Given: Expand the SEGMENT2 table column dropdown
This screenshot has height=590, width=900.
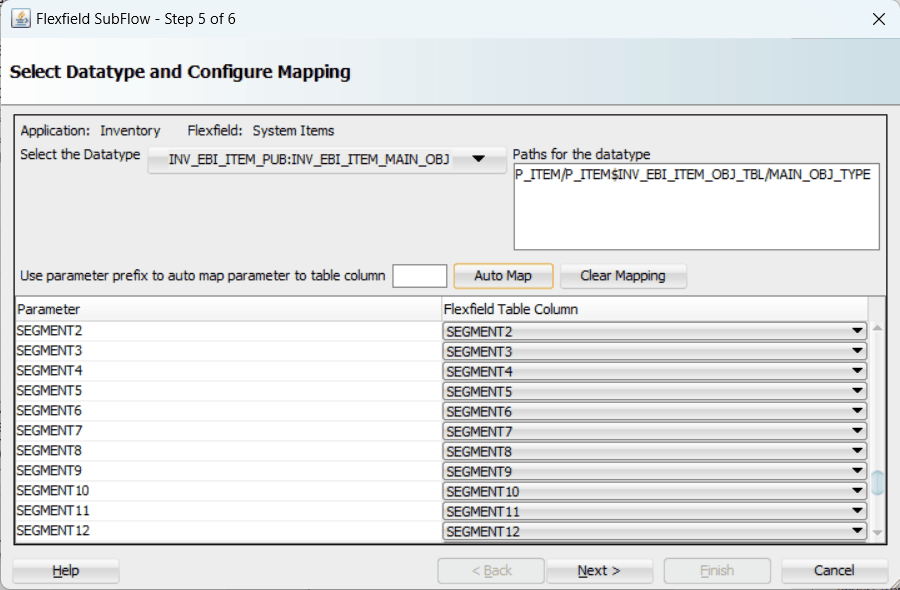Looking at the screenshot, I should [x=856, y=331].
